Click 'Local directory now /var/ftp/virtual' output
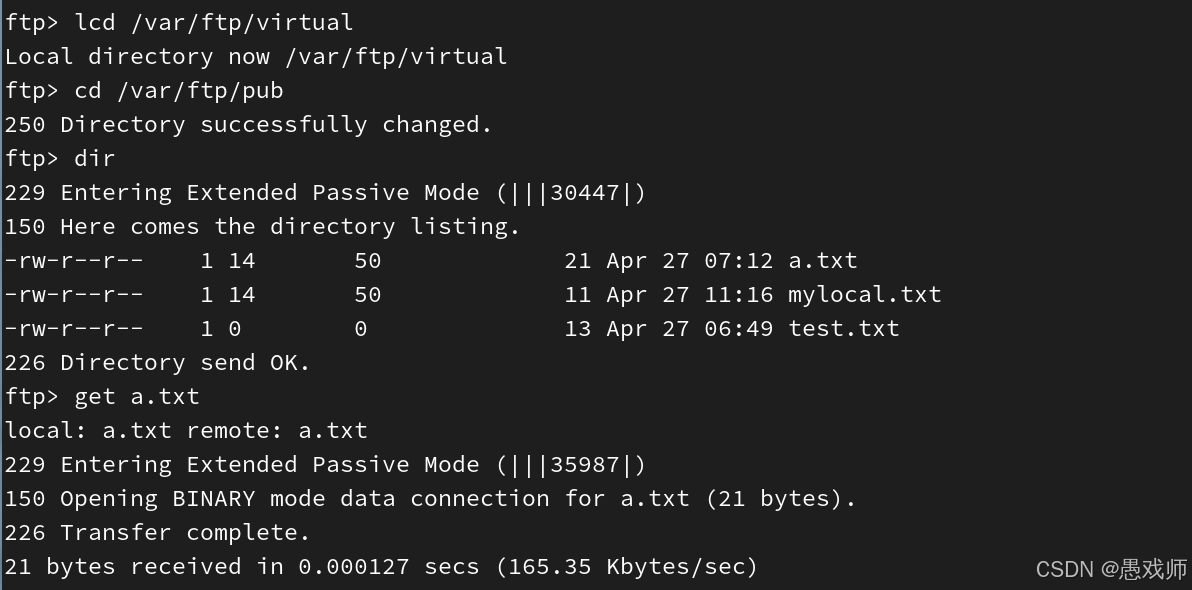1192x590 pixels. 256,56
